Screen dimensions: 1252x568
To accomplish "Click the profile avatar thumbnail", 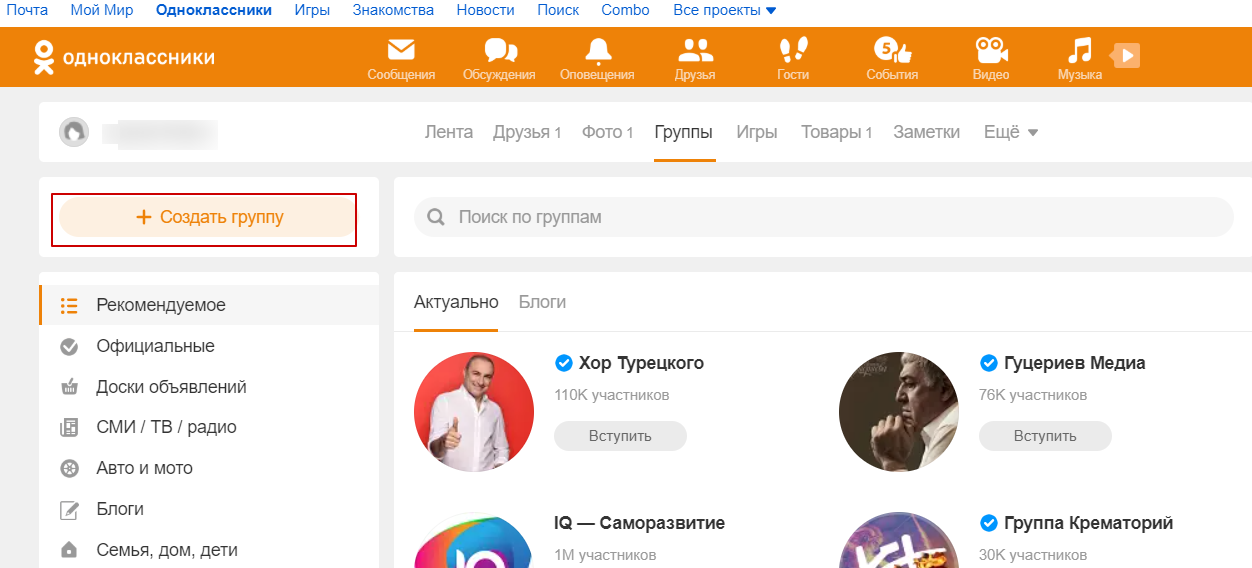I will [74, 132].
